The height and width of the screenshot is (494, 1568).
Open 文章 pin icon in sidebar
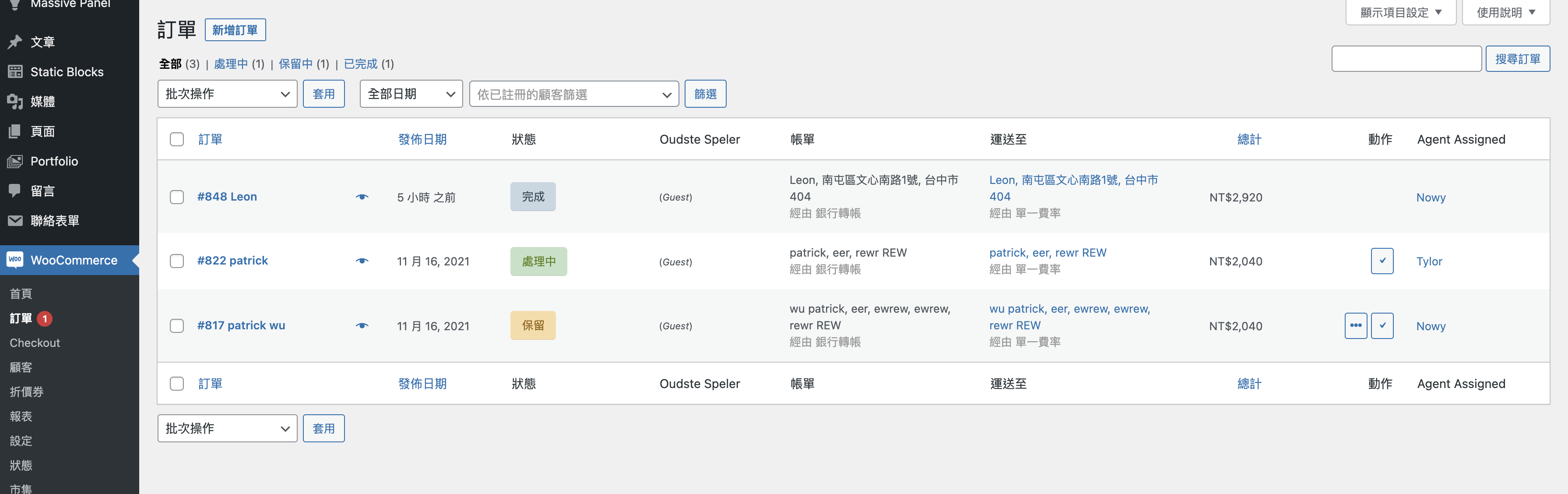(x=15, y=42)
